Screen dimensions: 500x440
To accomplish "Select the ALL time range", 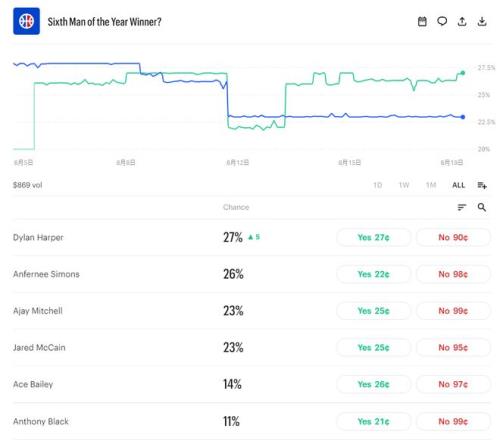I will point(458,185).
